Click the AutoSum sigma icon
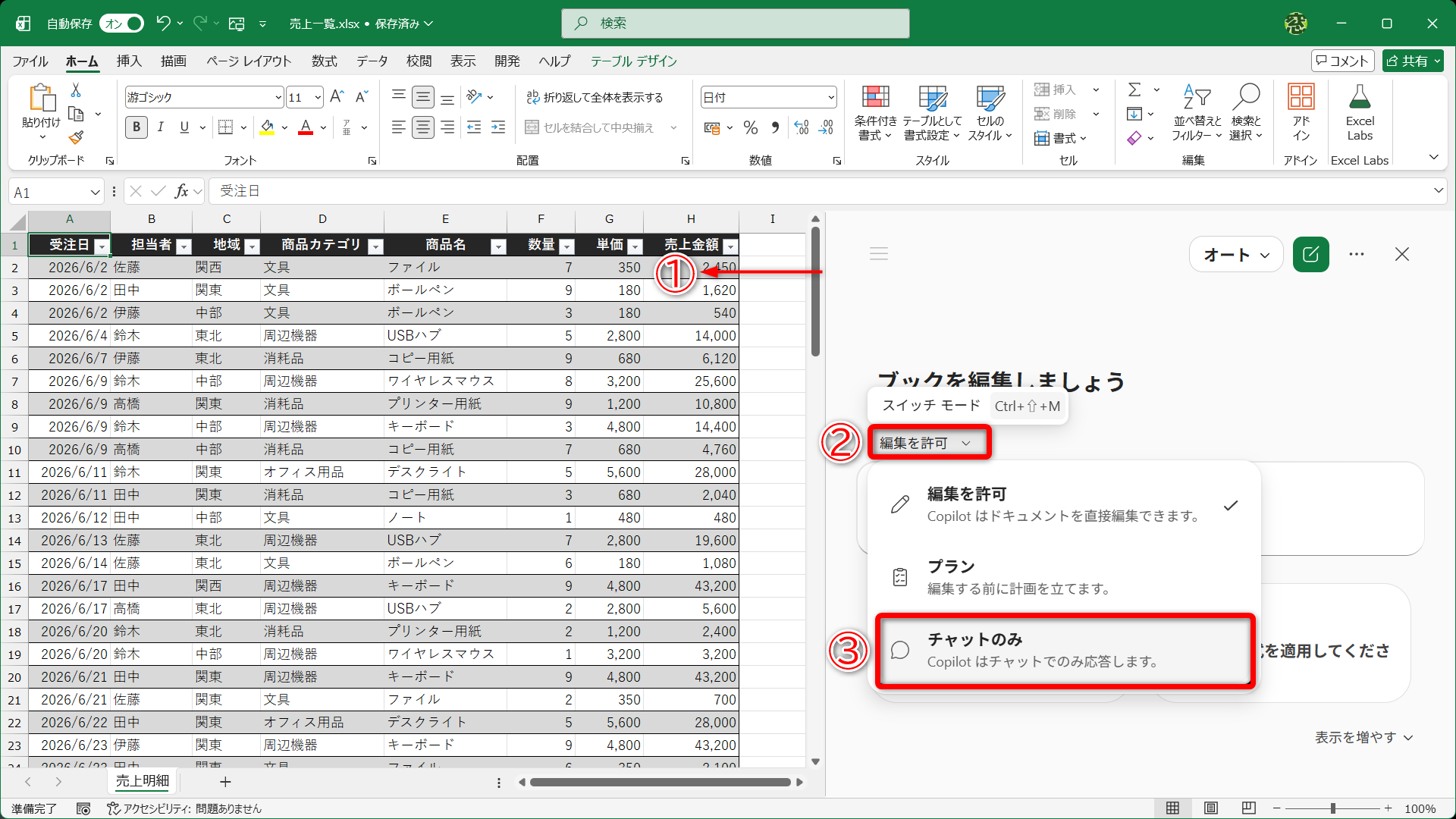 tap(1134, 89)
